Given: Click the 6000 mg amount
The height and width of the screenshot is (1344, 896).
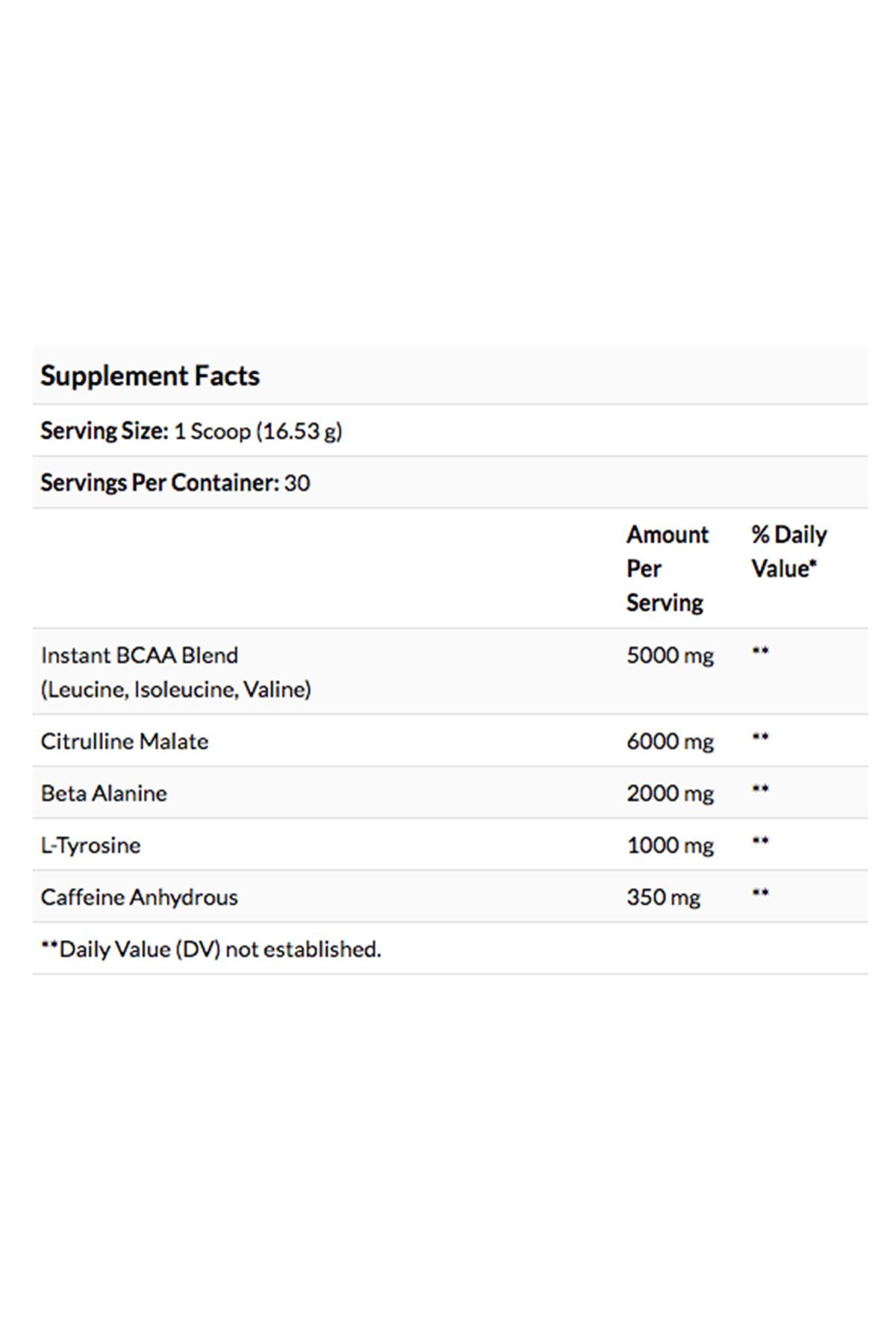Looking at the screenshot, I should point(670,741).
